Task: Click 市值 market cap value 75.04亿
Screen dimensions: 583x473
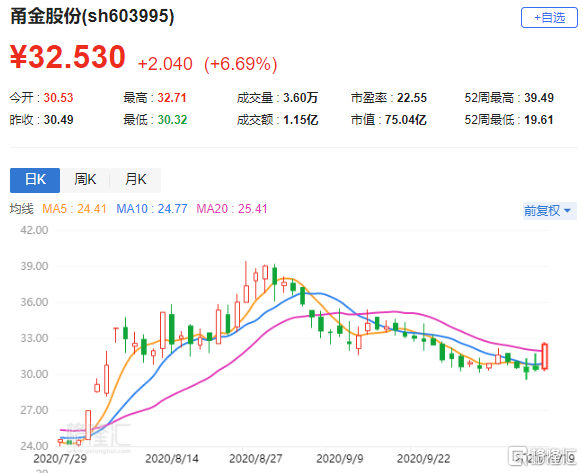Action: [405, 120]
